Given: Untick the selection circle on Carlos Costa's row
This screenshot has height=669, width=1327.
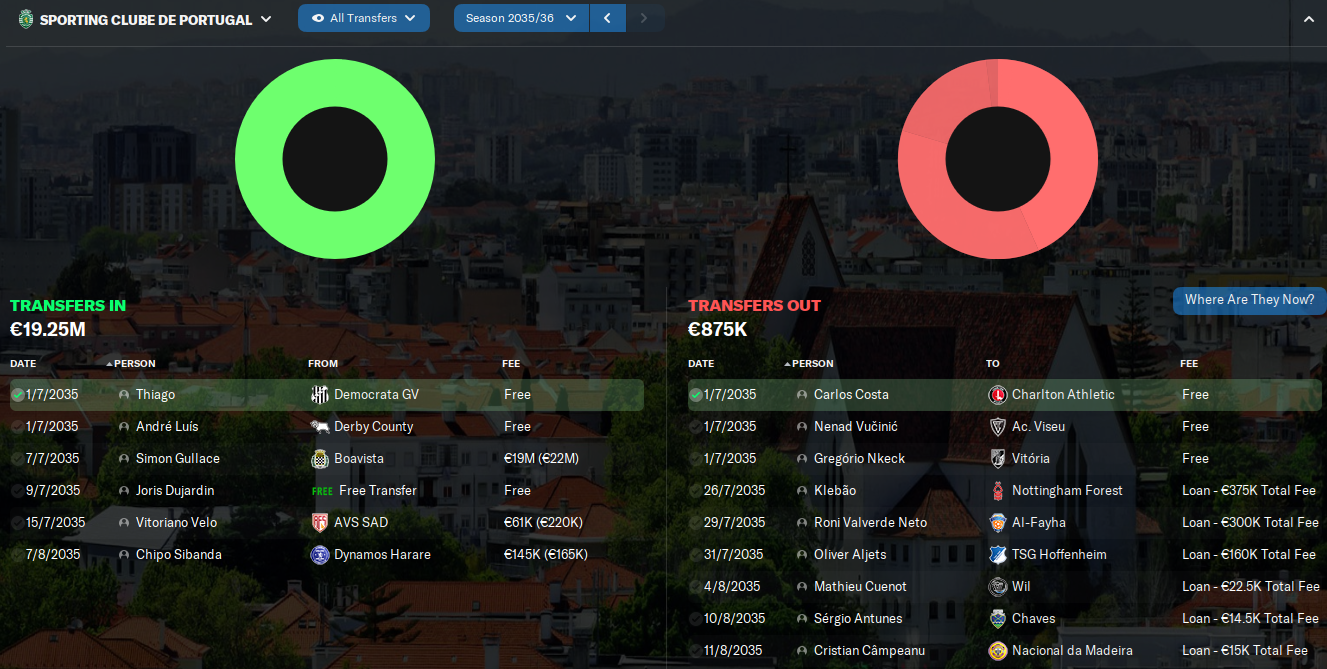Looking at the screenshot, I should point(696,395).
